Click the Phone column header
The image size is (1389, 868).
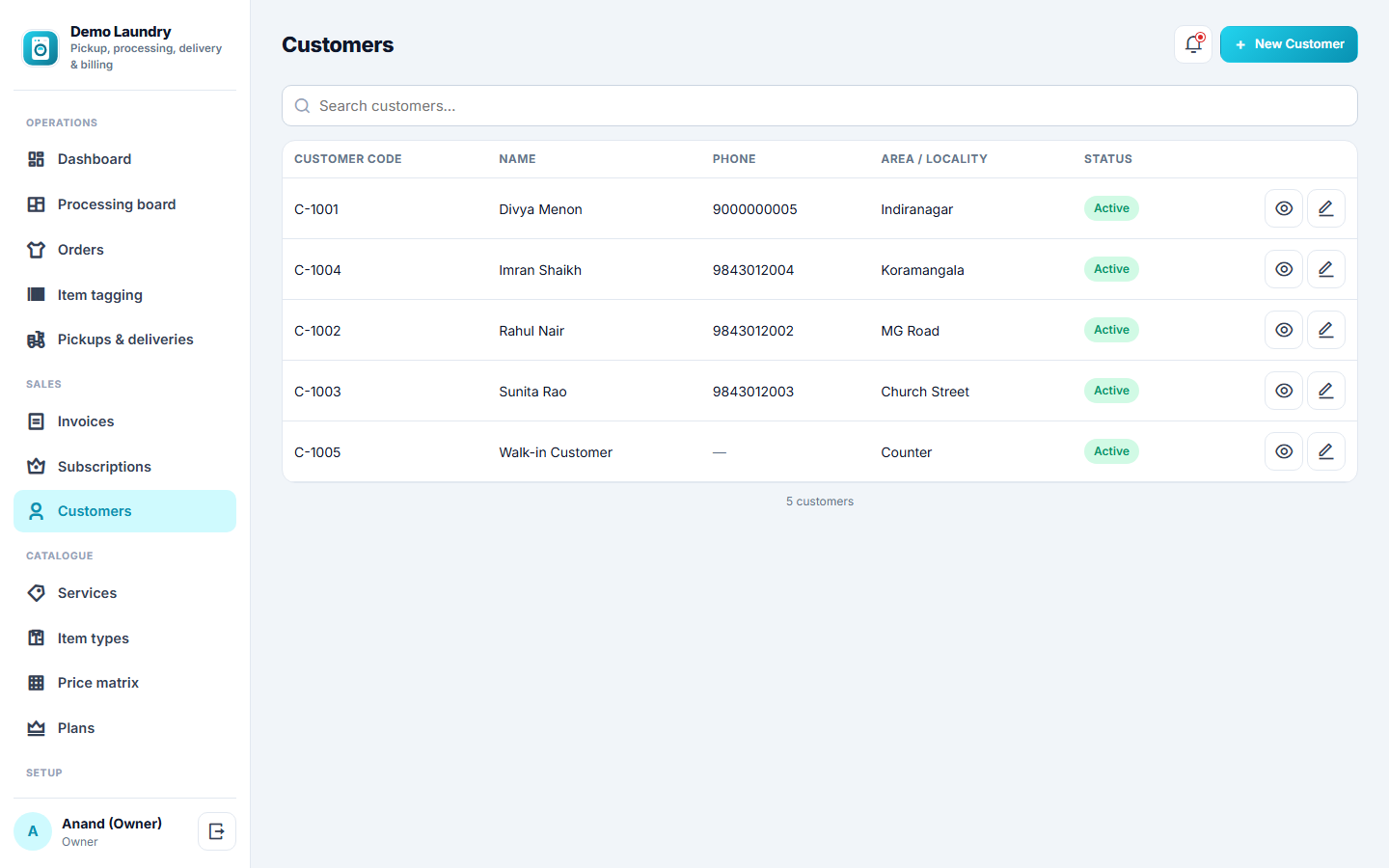coord(734,159)
